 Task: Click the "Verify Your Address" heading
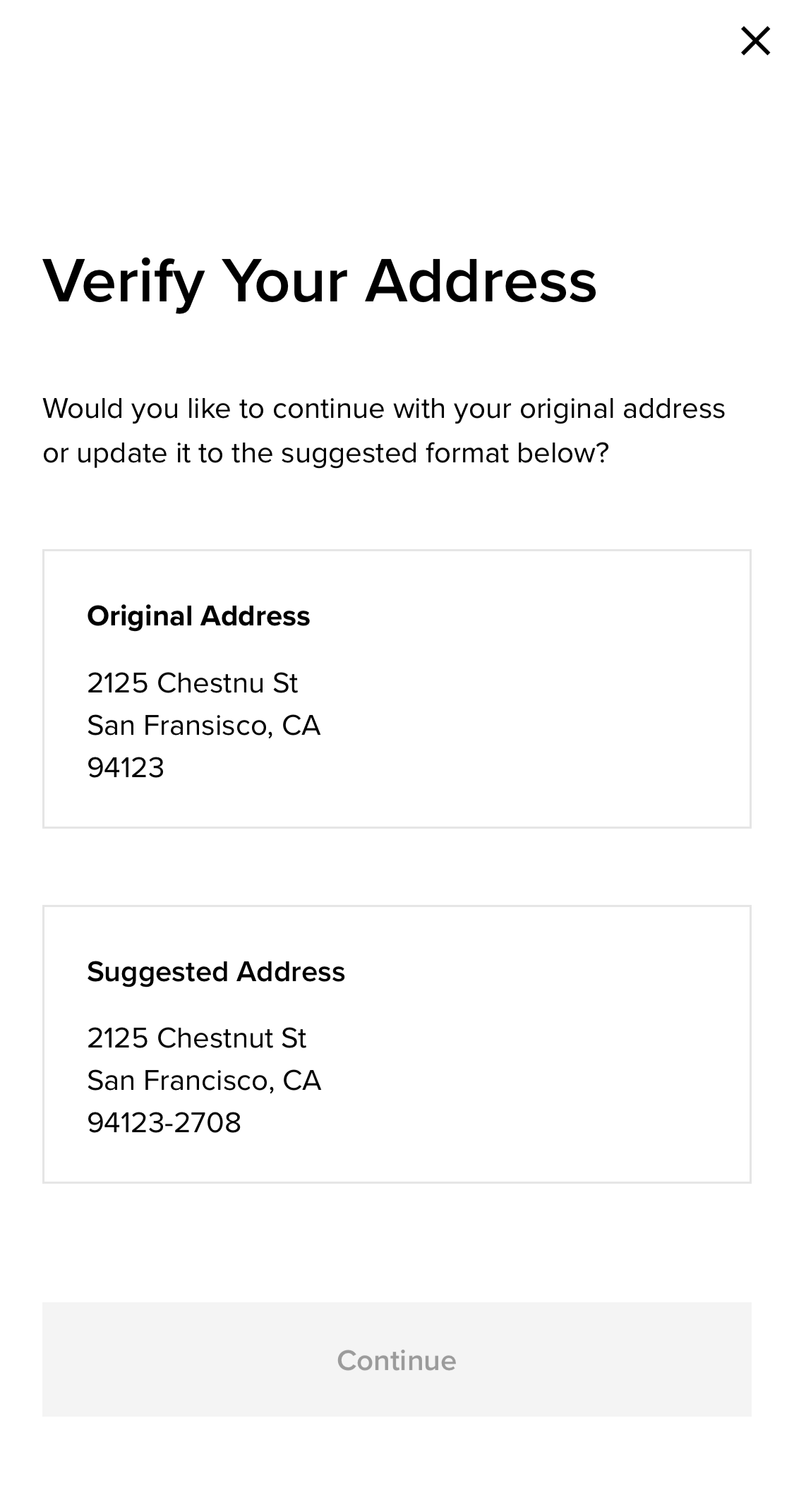pyautogui.click(x=320, y=281)
